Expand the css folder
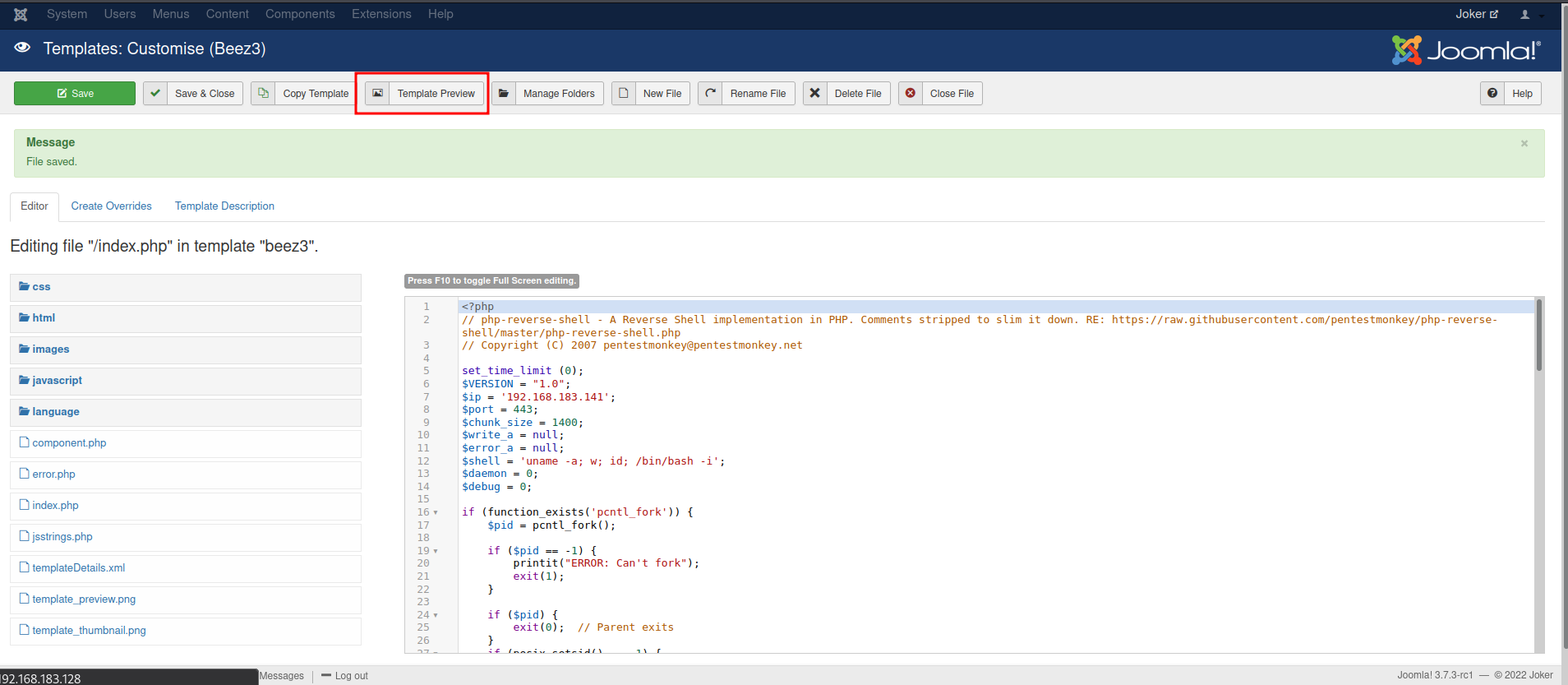The width and height of the screenshot is (1568, 685). (x=186, y=287)
